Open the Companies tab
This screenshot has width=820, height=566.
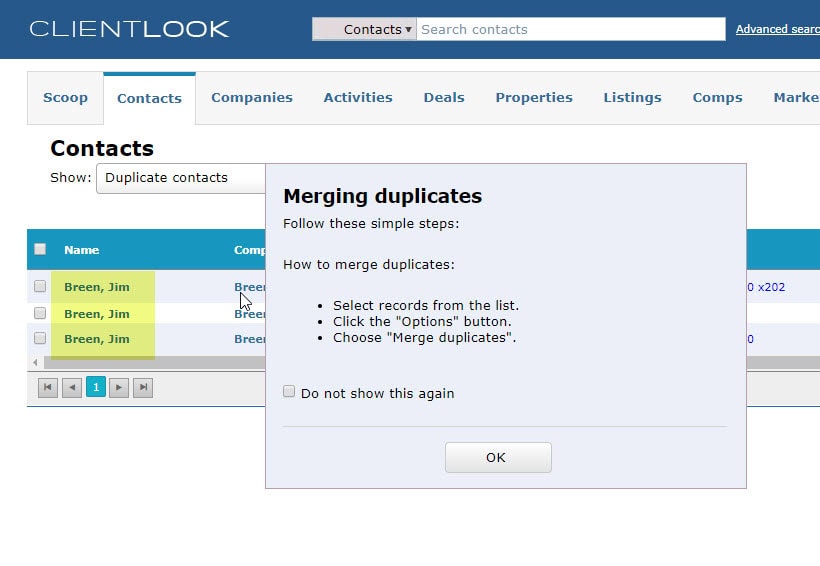[252, 98]
